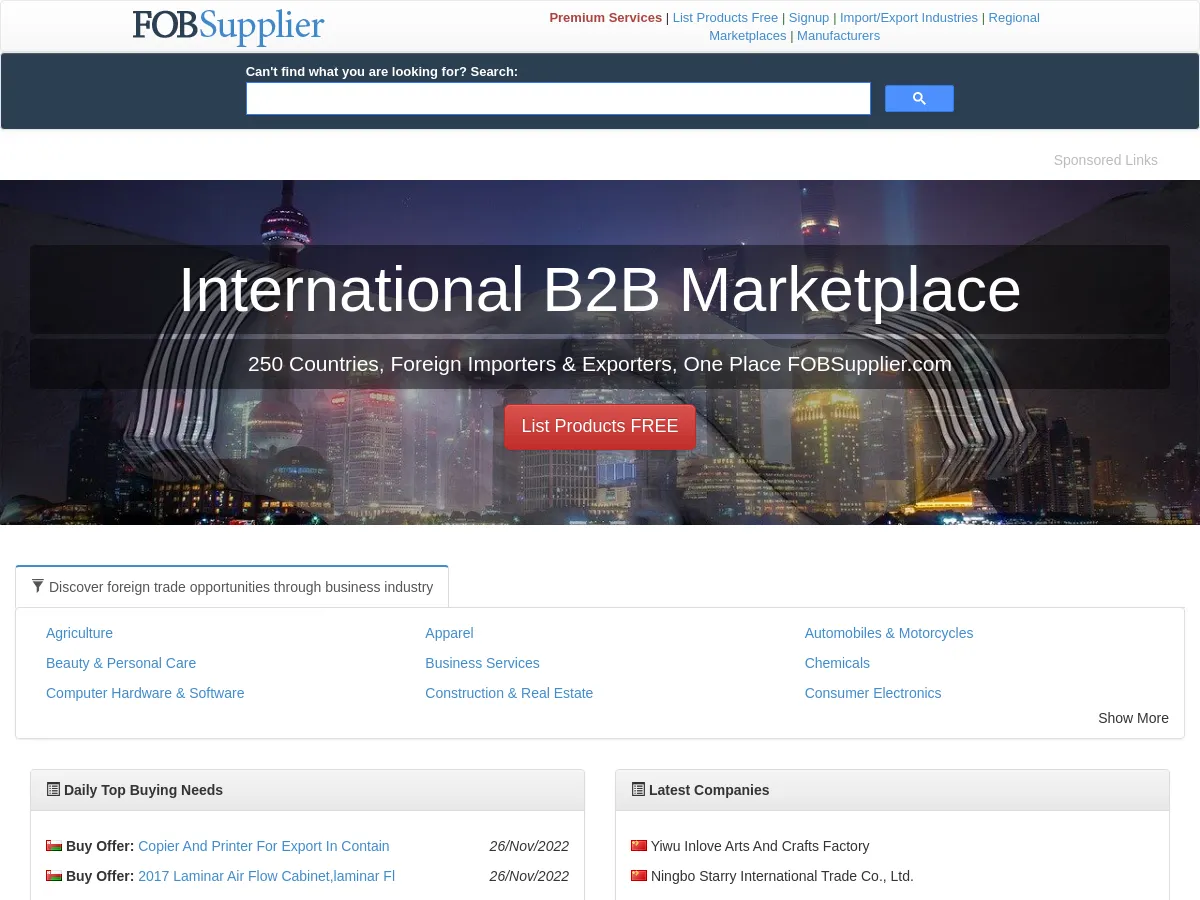This screenshot has width=1200, height=900.
Task: Browse the Chemicals category
Action: pos(837,663)
